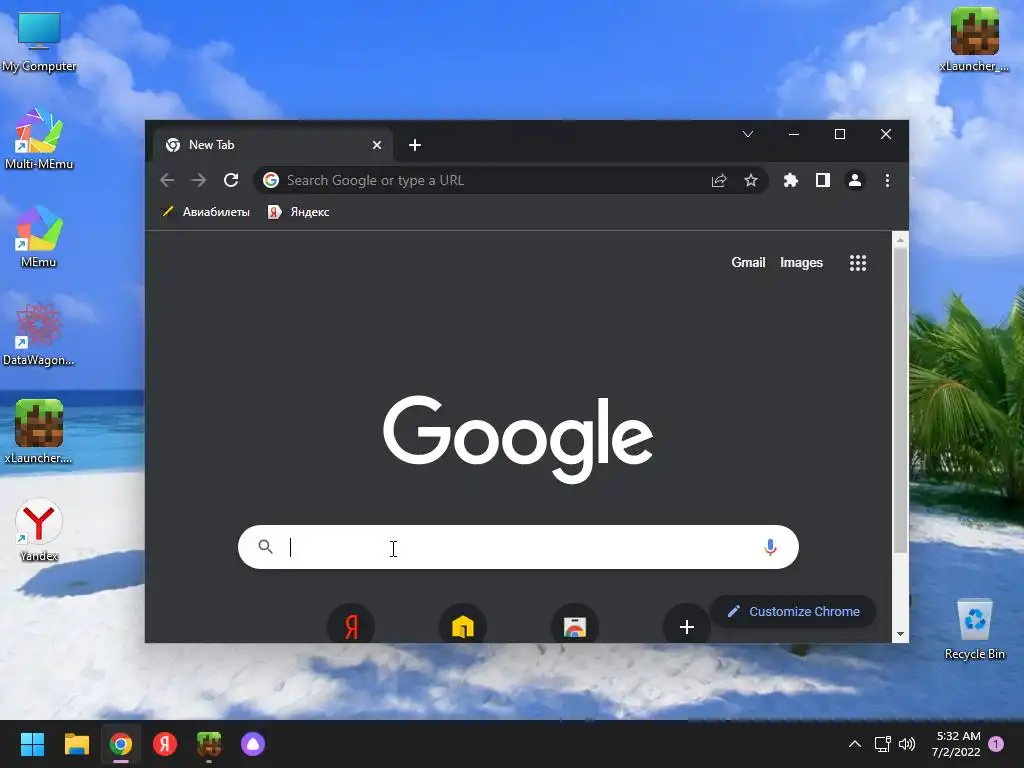Open Chrome's three-dot menu
1024x768 pixels.
[x=887, y=180]
